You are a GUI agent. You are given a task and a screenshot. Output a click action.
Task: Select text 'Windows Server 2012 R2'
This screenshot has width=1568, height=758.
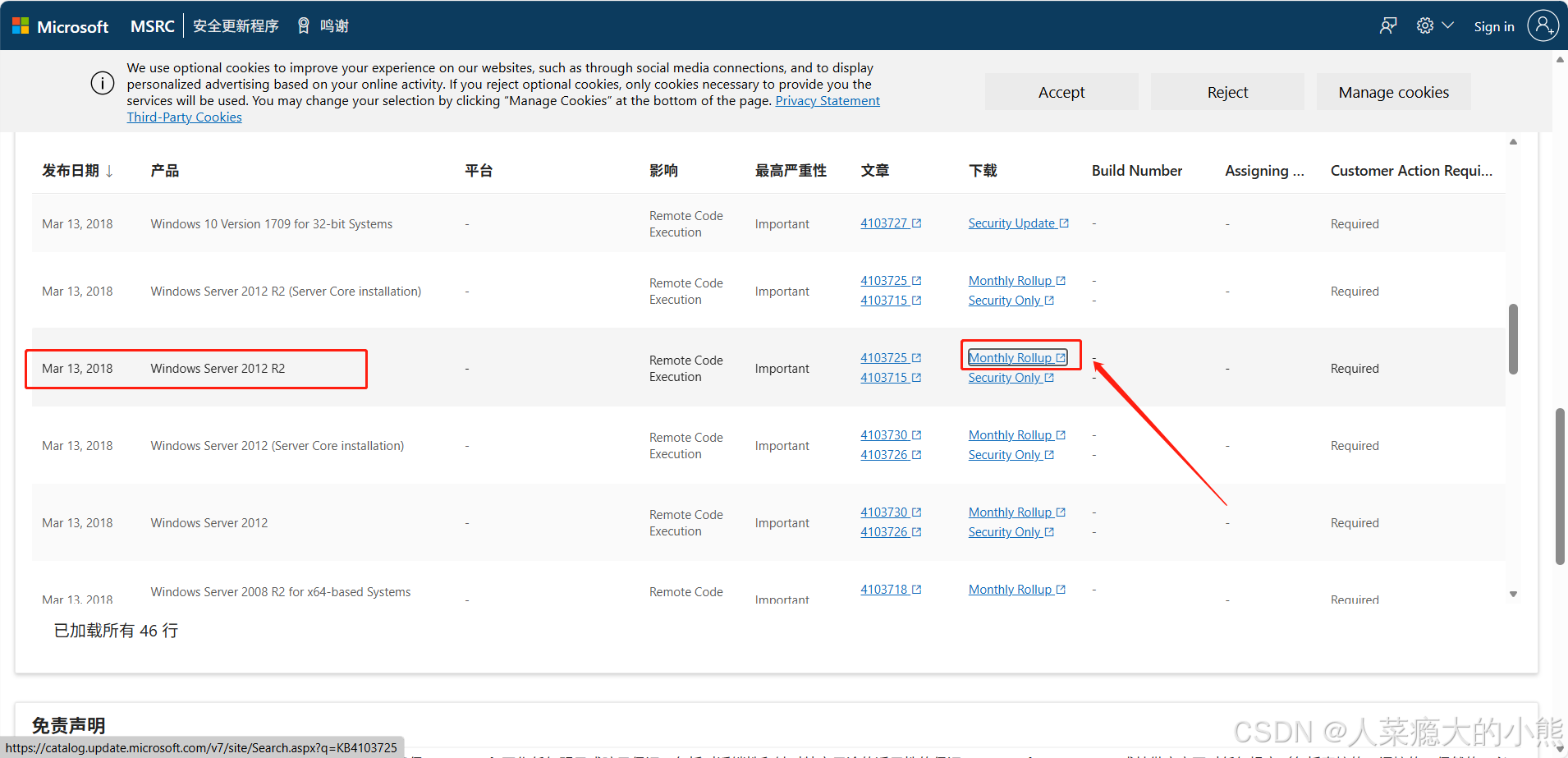point(218,369)
